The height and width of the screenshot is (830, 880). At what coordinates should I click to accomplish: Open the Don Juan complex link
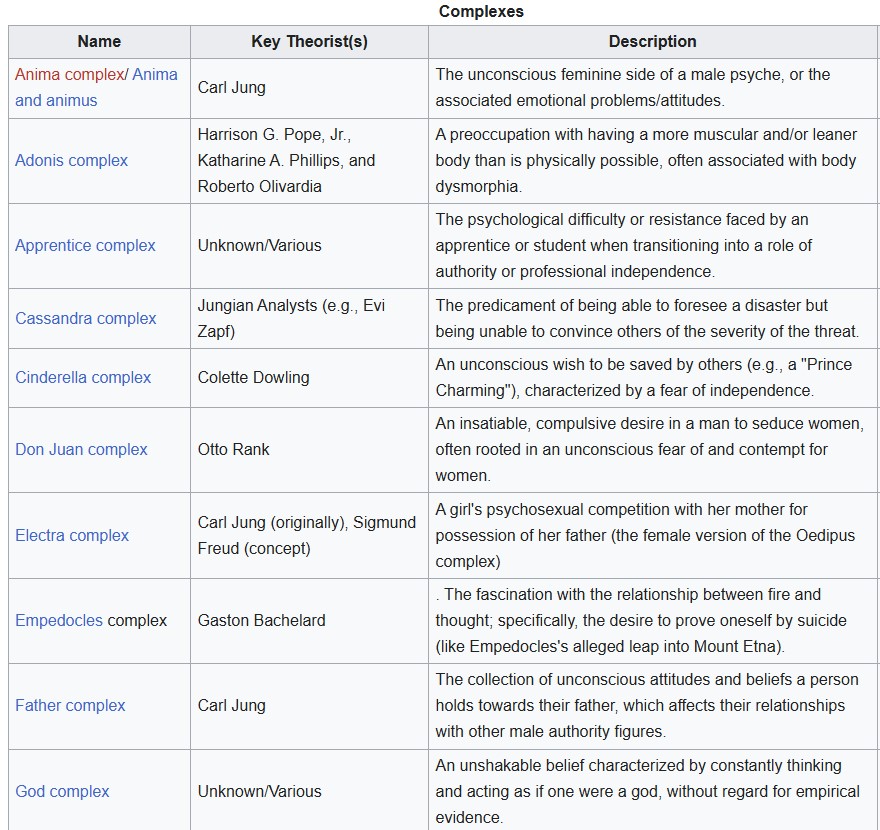click(81, 449)
